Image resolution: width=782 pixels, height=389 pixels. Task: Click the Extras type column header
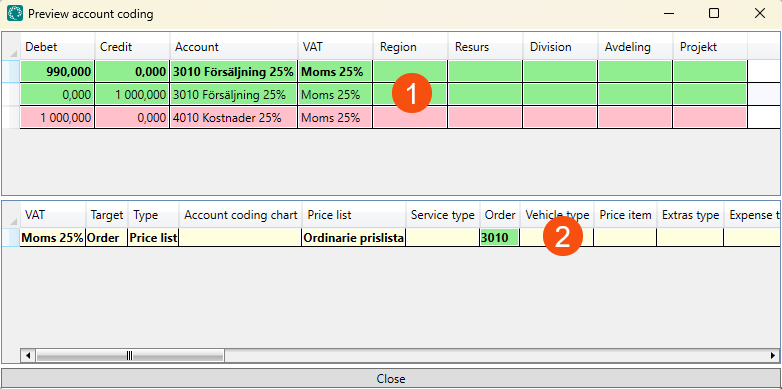(x=690, y=215)
